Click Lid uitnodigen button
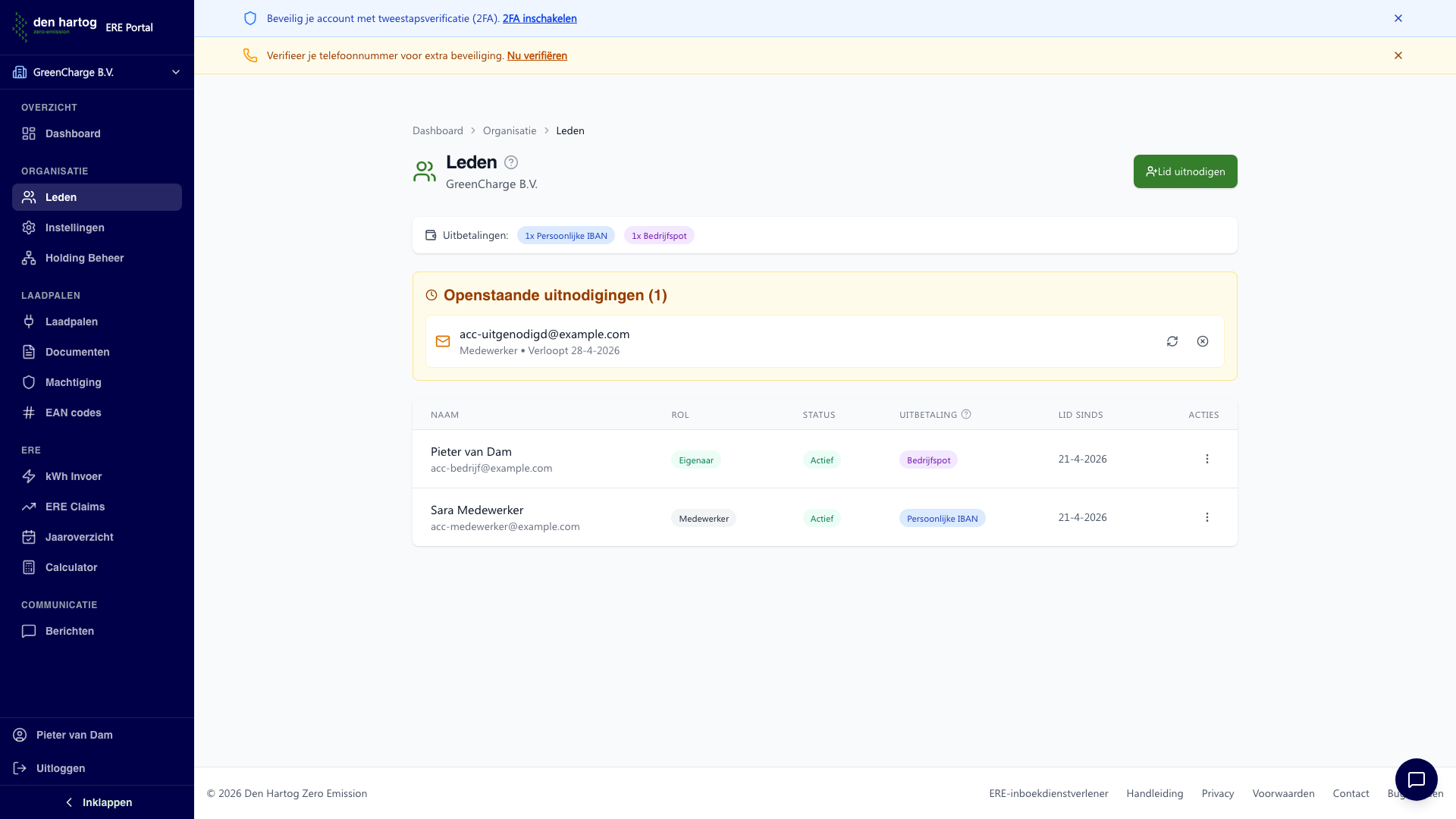Image resolution: width=1456 pixels, height=819 pixels. (1185, 171)
